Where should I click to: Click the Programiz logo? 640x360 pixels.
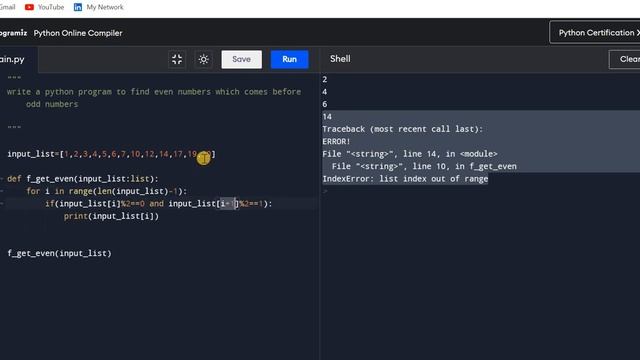(x=13, y=33)
